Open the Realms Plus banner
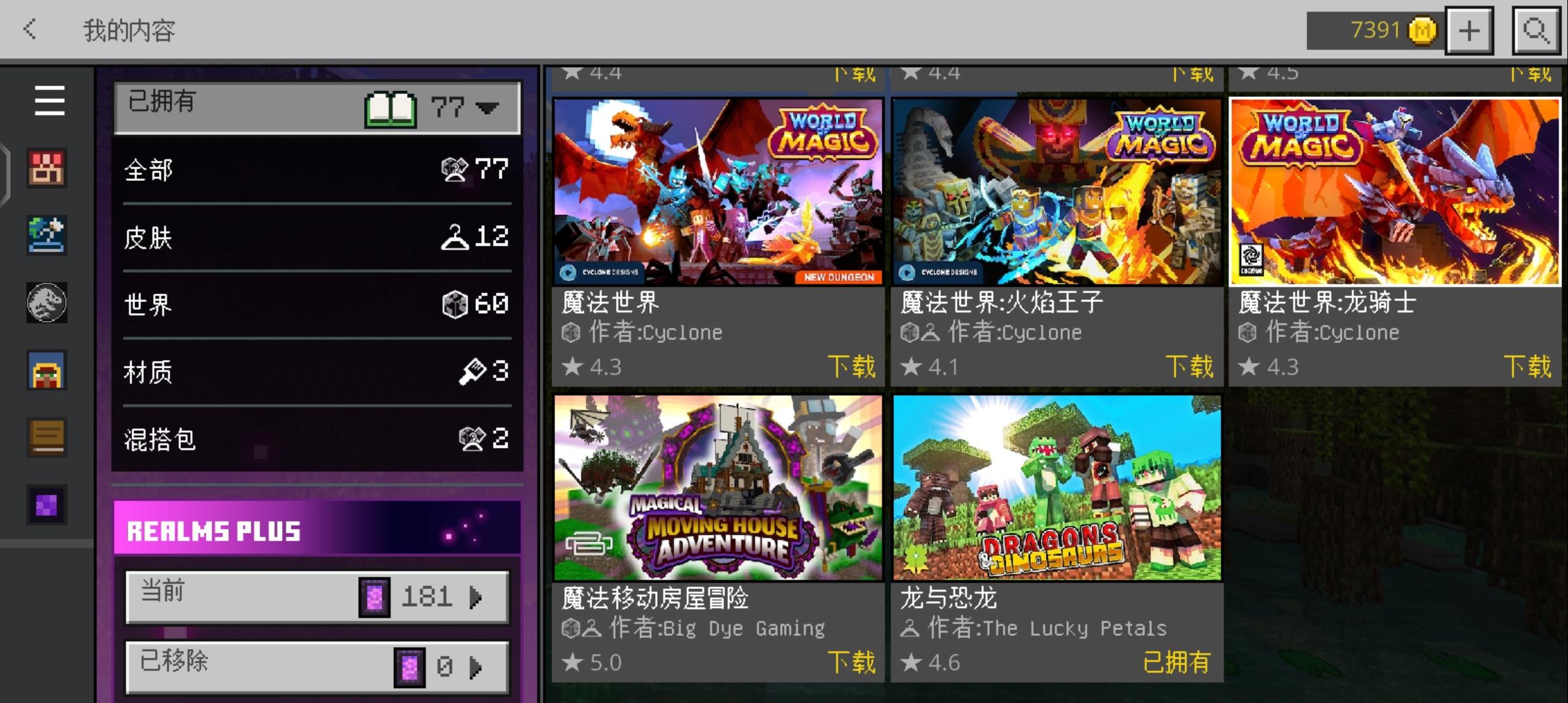 [x=317, y=529]
